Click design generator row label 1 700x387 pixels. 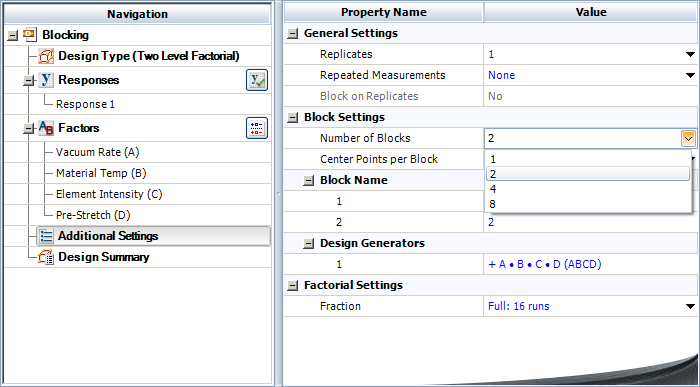pyautogui.click(x=339, y=264)
